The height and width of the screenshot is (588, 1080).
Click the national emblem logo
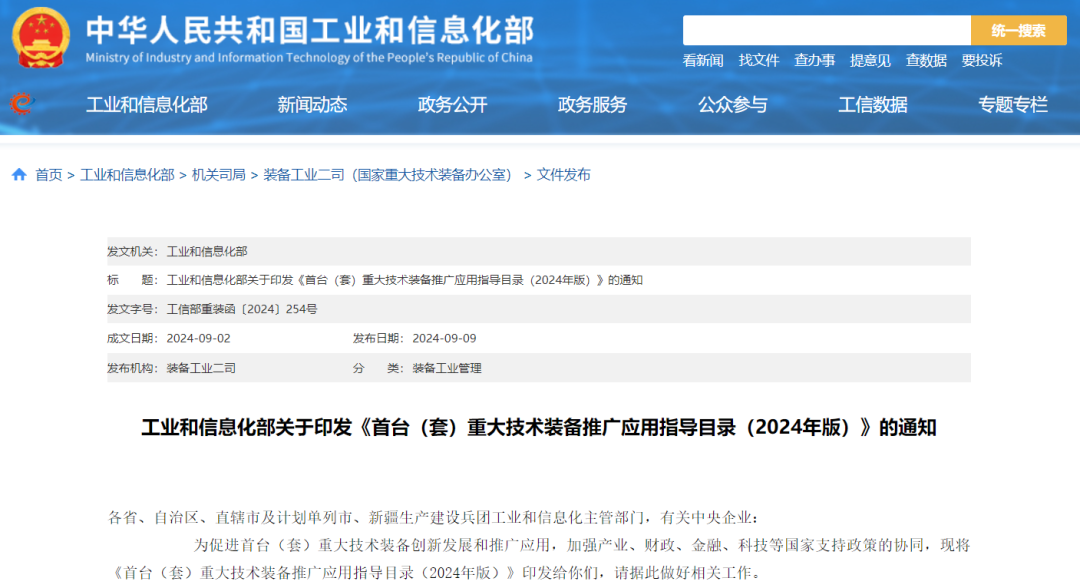[x=41, y=38]
